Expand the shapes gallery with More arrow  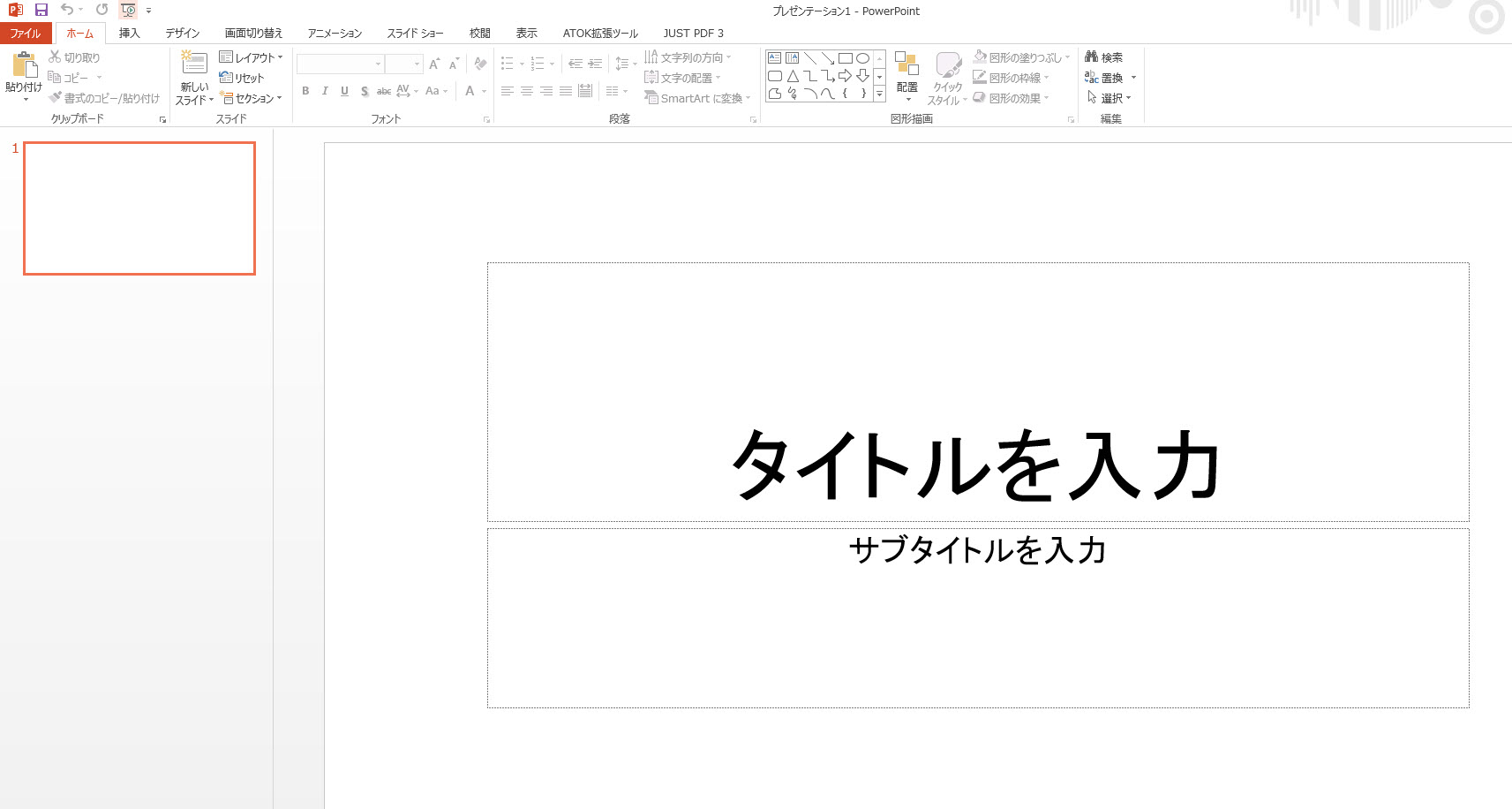[x=879, y=94]
